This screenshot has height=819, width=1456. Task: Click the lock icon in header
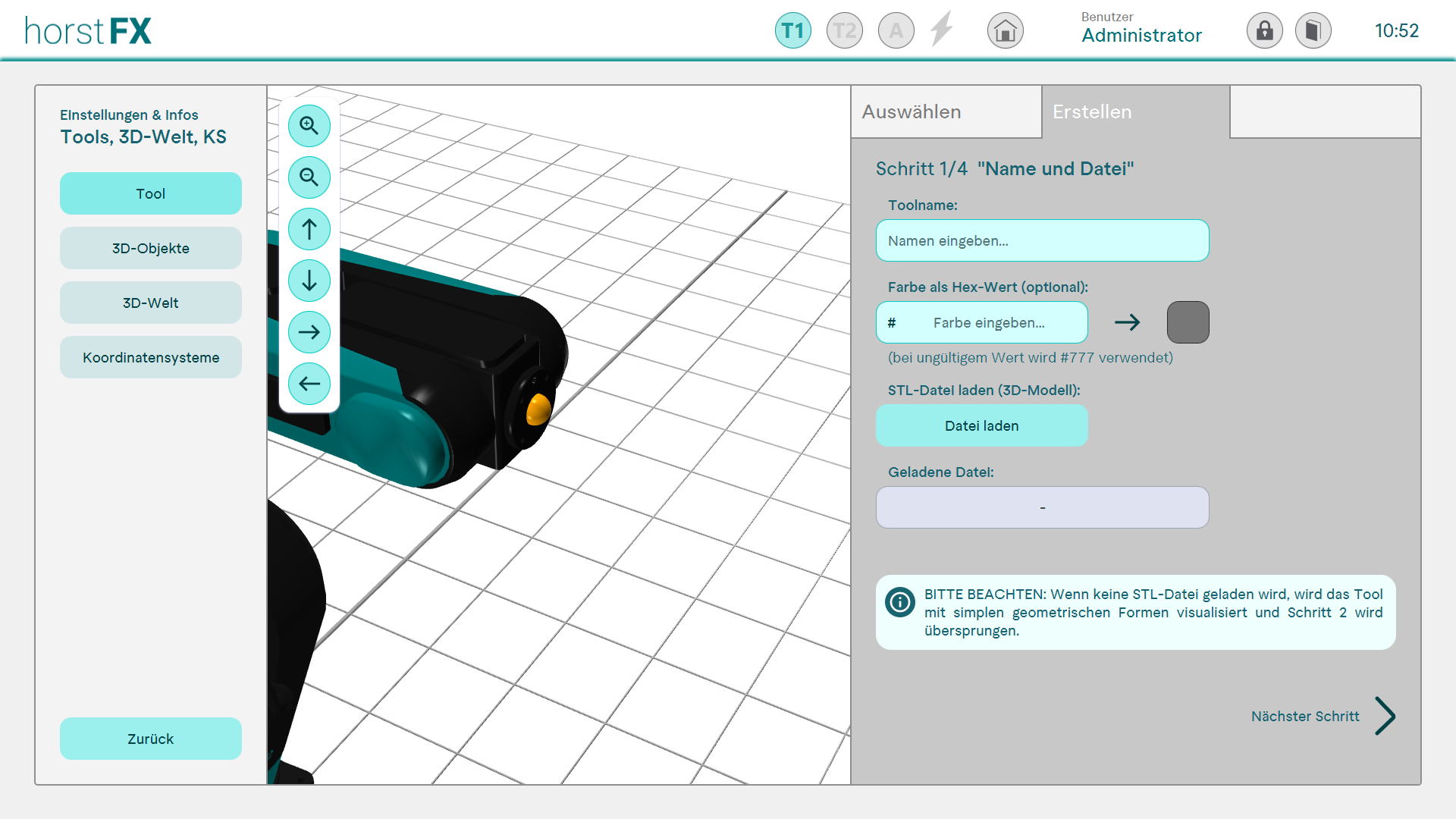point(1264,31)
